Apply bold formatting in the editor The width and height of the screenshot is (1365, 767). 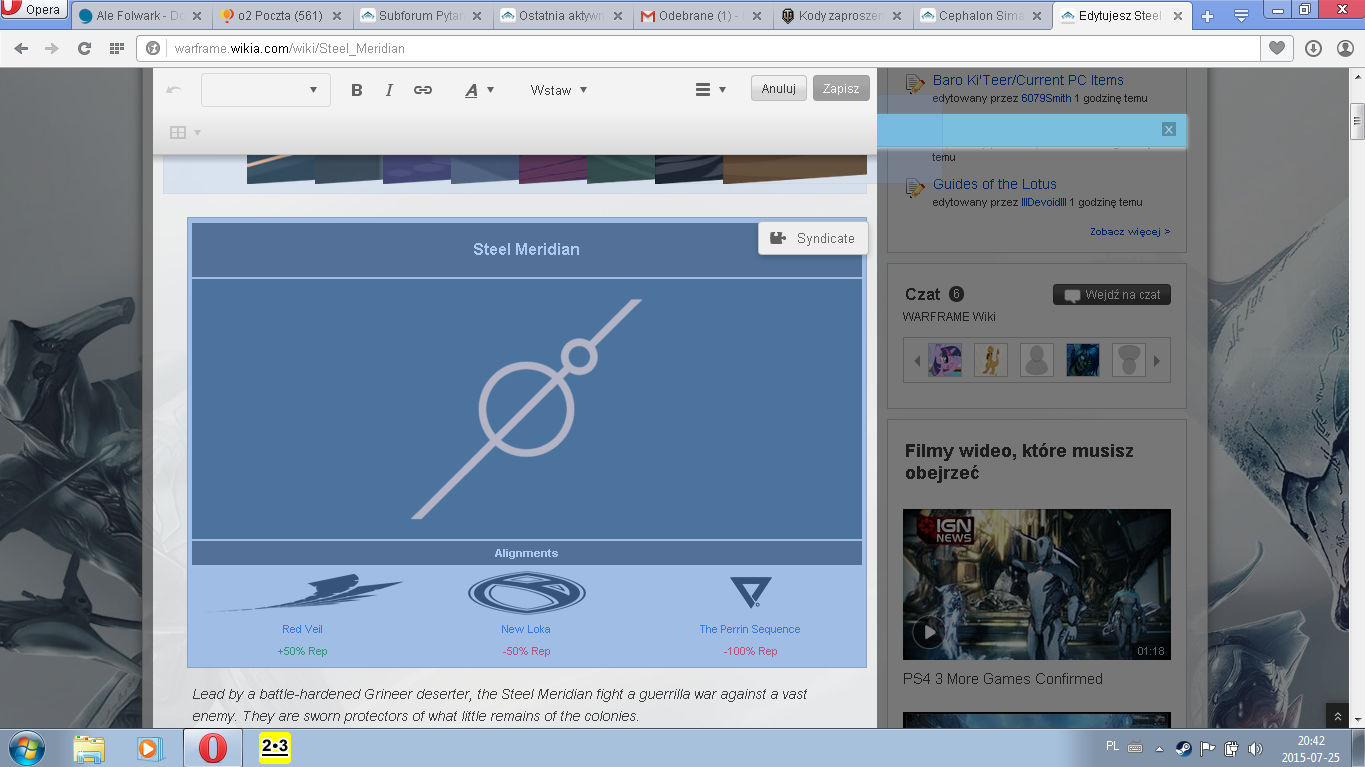[x=357, y=90]
